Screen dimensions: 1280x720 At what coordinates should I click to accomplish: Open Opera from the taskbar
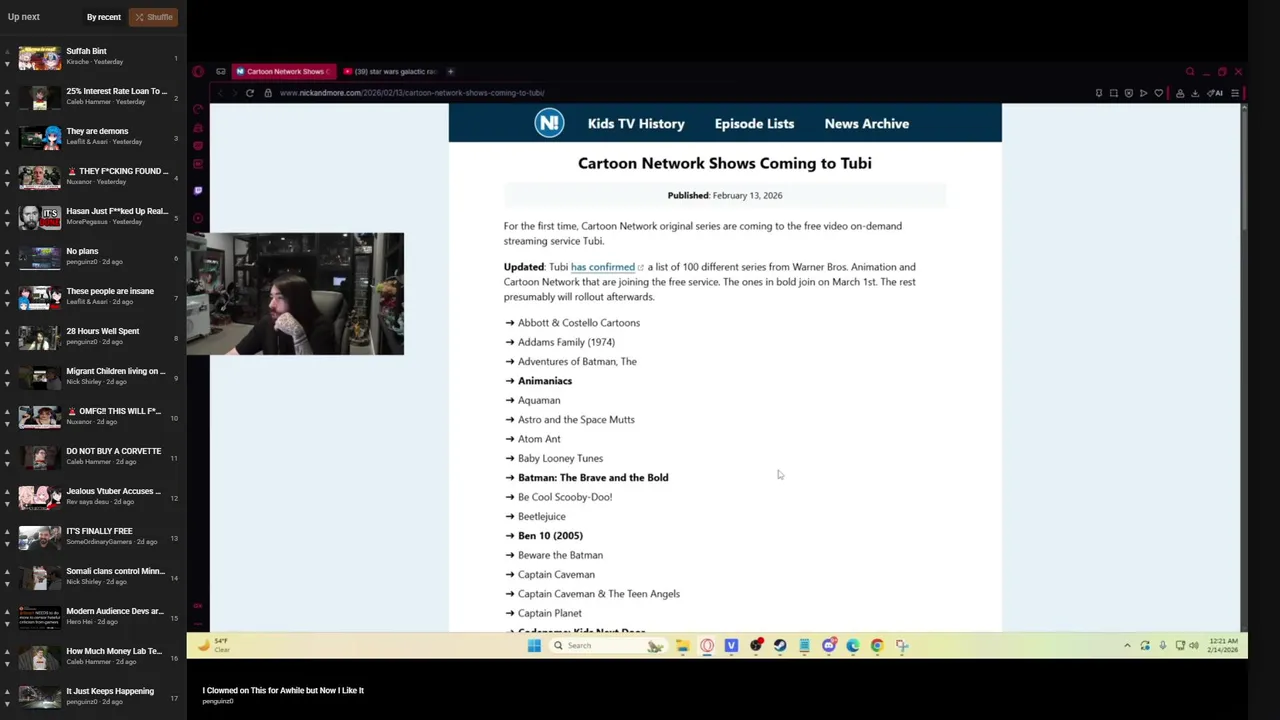tap(707, 646)
